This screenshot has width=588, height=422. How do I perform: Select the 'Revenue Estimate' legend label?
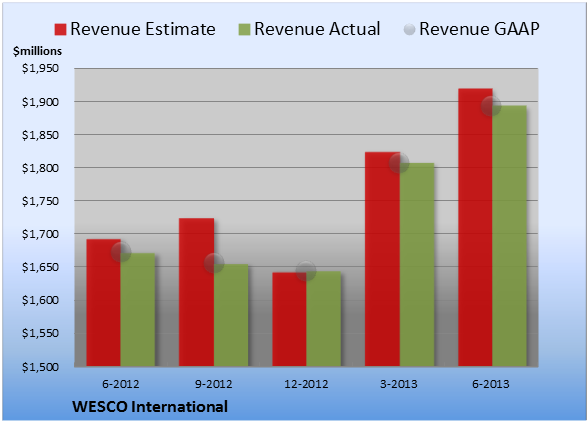pos(143,29)
